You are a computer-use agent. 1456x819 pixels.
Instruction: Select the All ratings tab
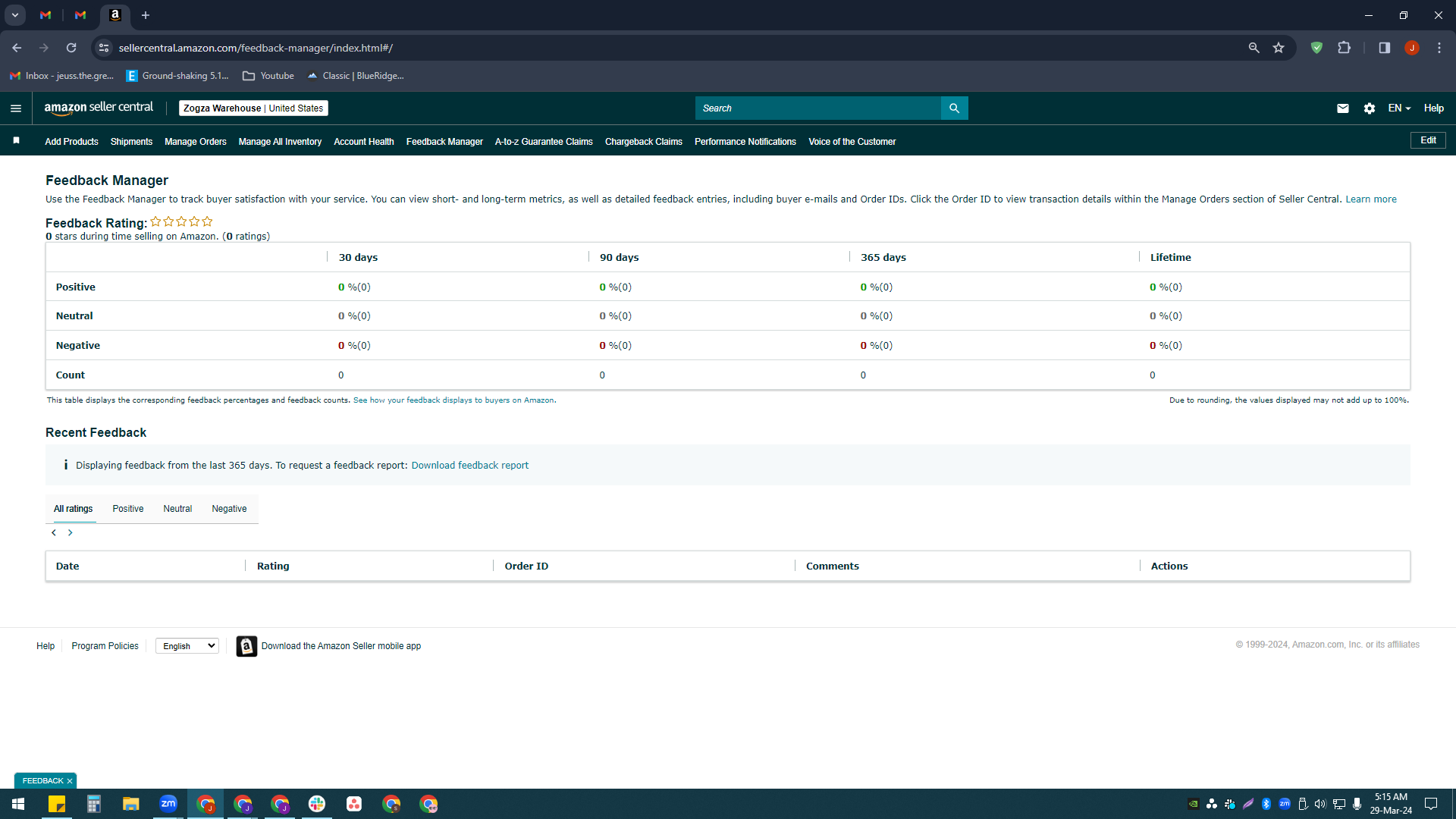coord(74,509)
